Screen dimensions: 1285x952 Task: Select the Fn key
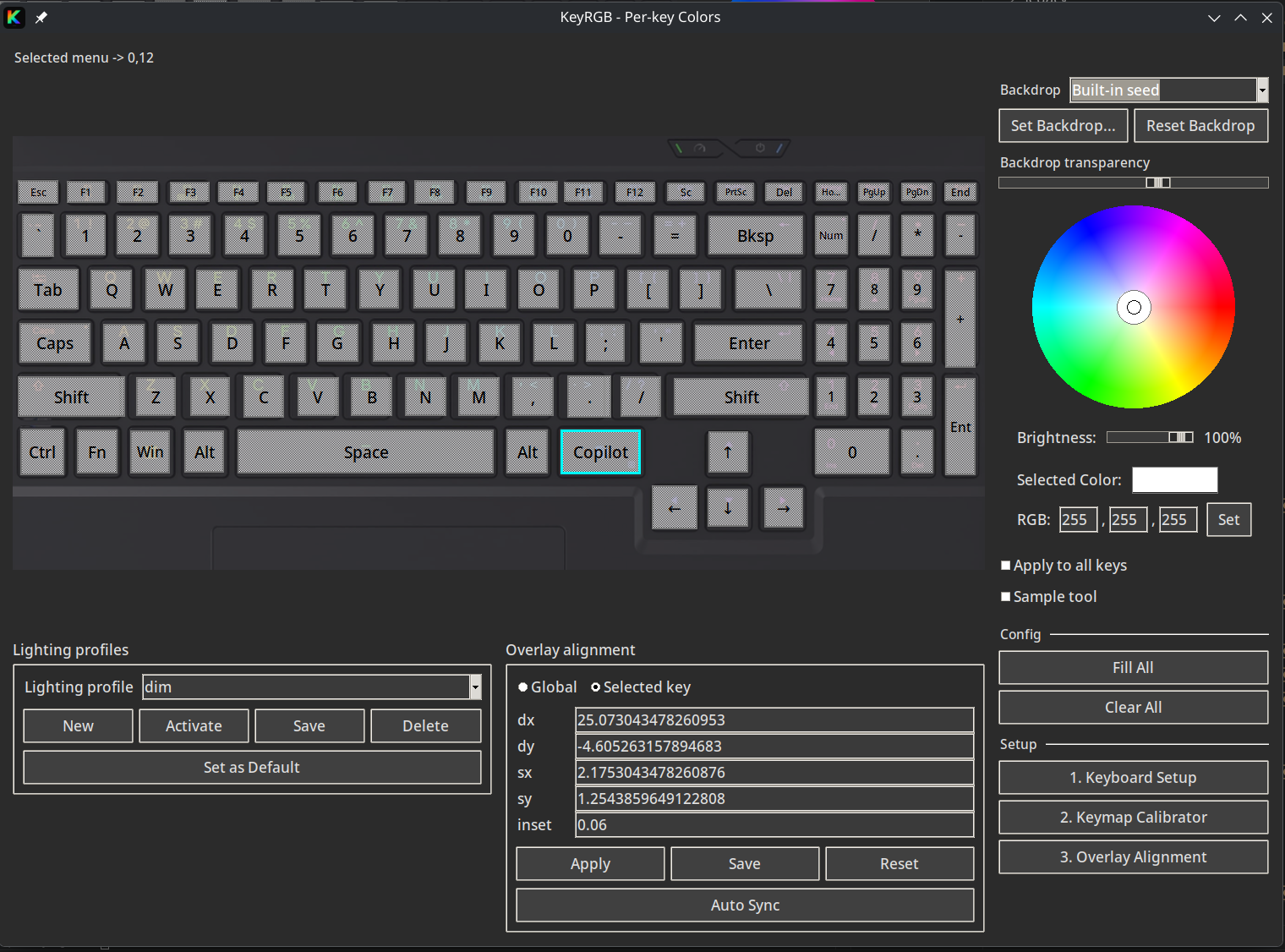[x=97, y=452]
